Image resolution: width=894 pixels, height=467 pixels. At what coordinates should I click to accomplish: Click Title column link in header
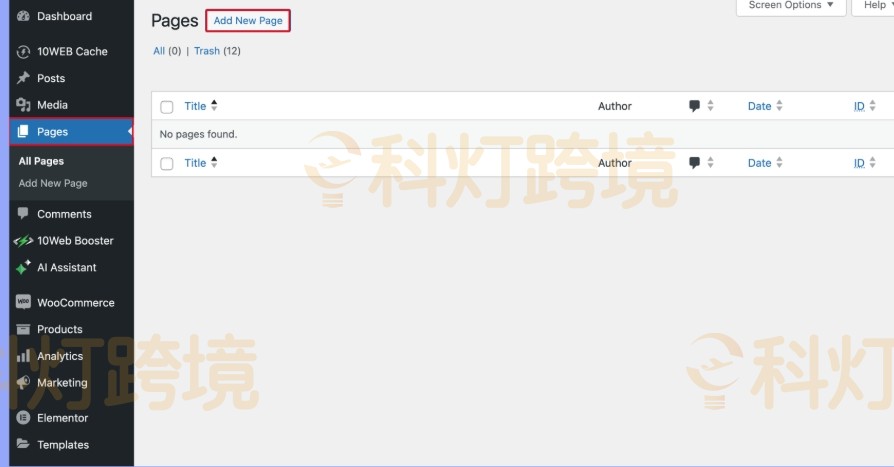coord(195,106)
